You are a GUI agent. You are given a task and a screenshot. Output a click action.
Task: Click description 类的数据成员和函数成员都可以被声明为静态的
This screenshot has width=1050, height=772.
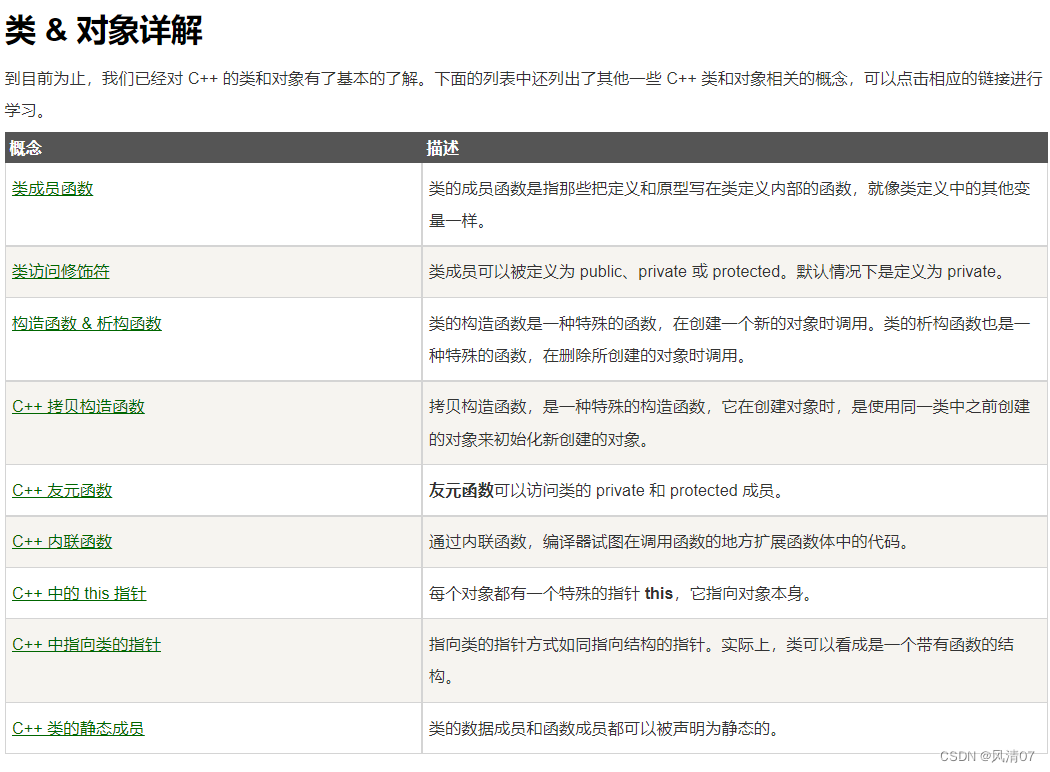604,728
